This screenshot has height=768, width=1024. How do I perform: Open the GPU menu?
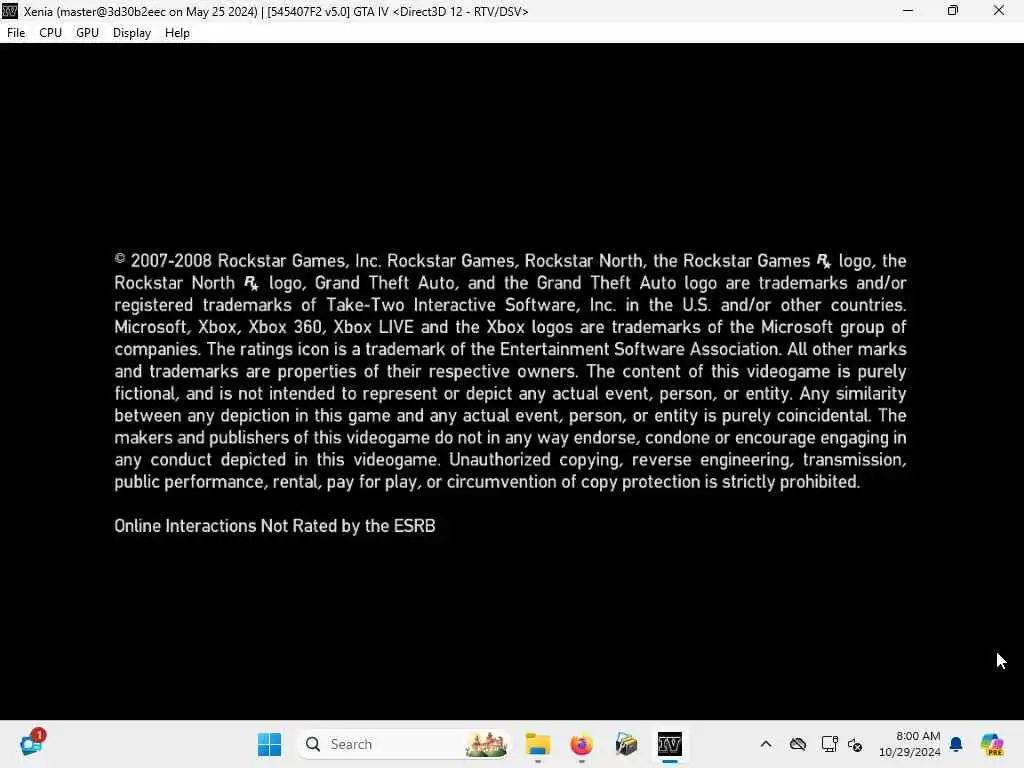(x=87, y=33)
